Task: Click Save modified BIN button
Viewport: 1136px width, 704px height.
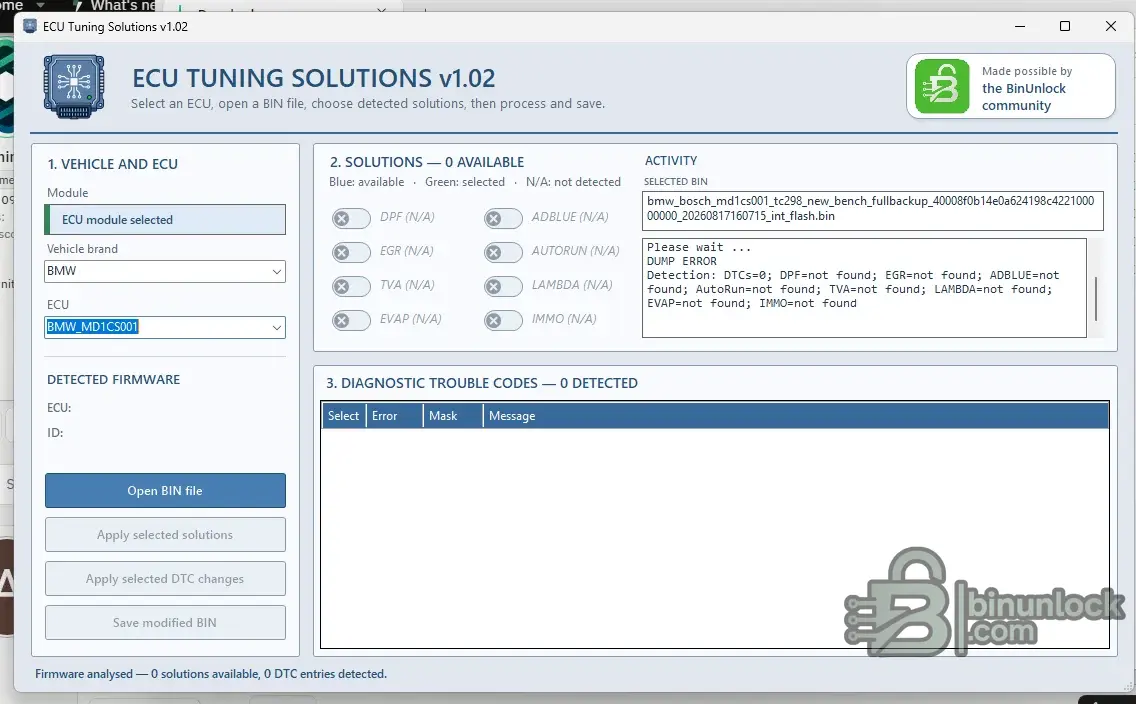Action: (165, 622)
